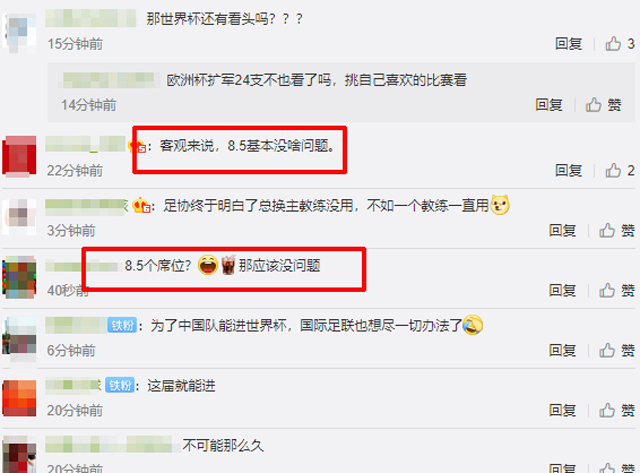
Task: Reply to the comment posted 3分钟前
Action: point(562,231)
